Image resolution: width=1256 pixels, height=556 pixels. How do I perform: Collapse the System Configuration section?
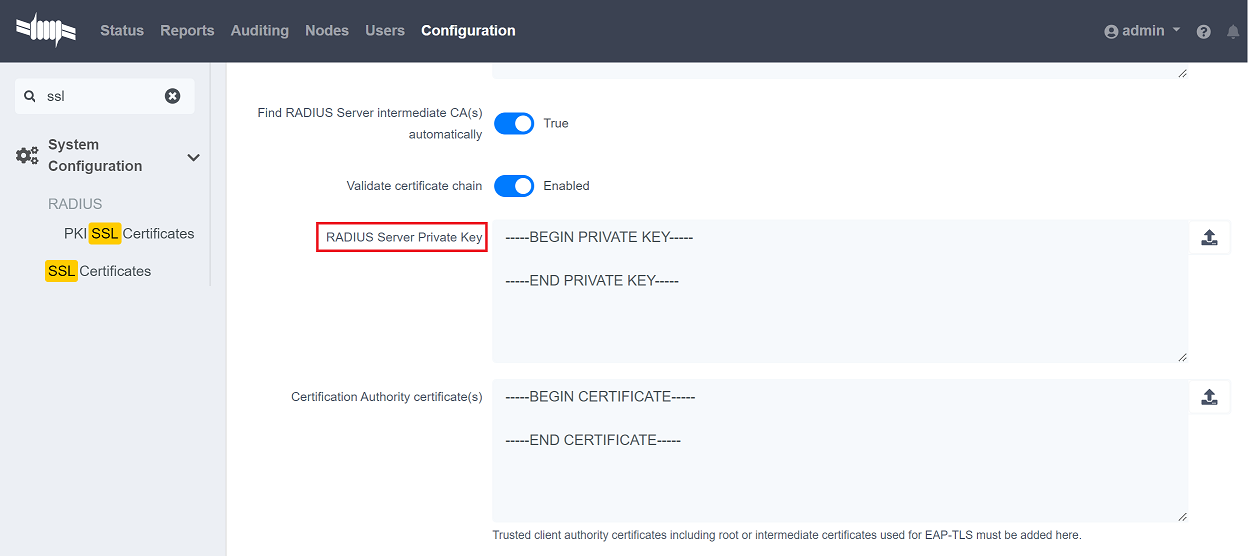(x=193, y=157)
